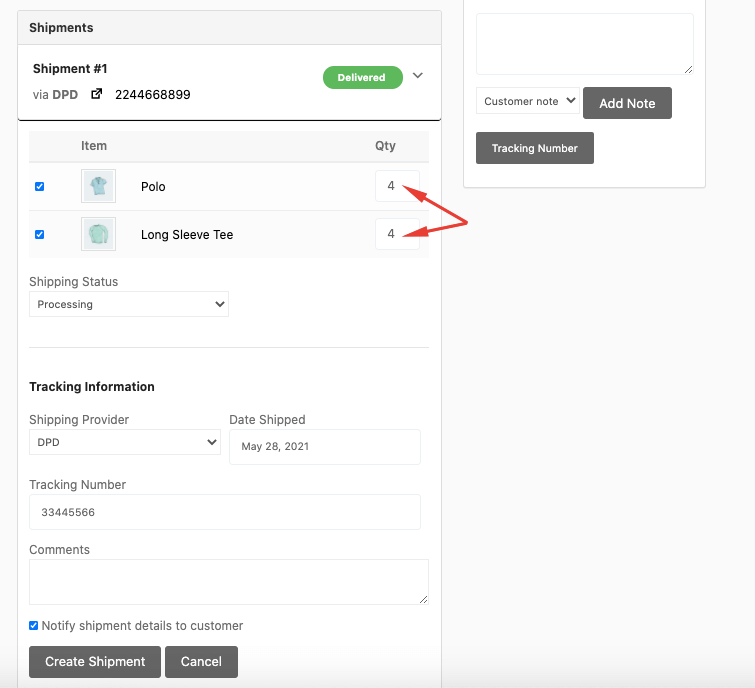Screen dimensions: 755x688
Task: Uncheck the Long Sleeve Tee checkbox
Action: coord(39,234)
